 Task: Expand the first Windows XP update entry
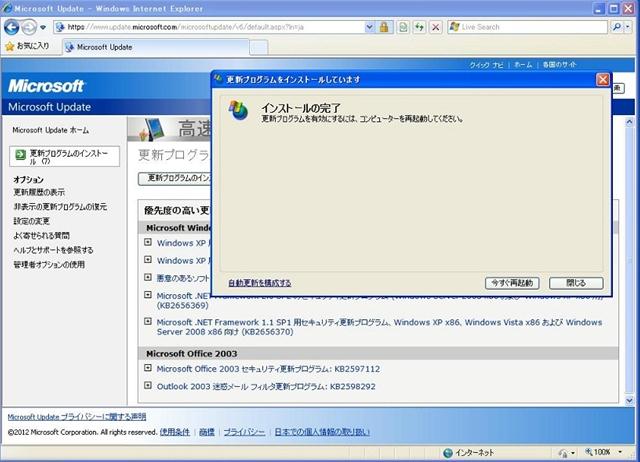click(x=148, y=242)
